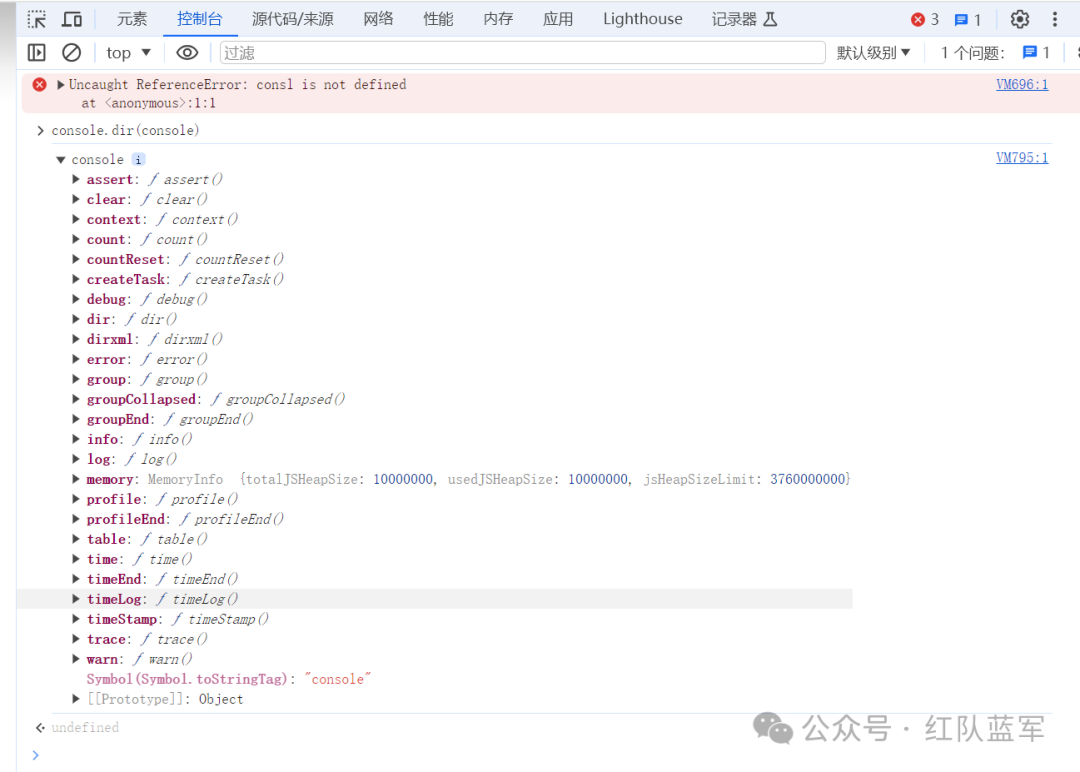Open the 默认级别 log level dropdown

(x=874, y=53)
